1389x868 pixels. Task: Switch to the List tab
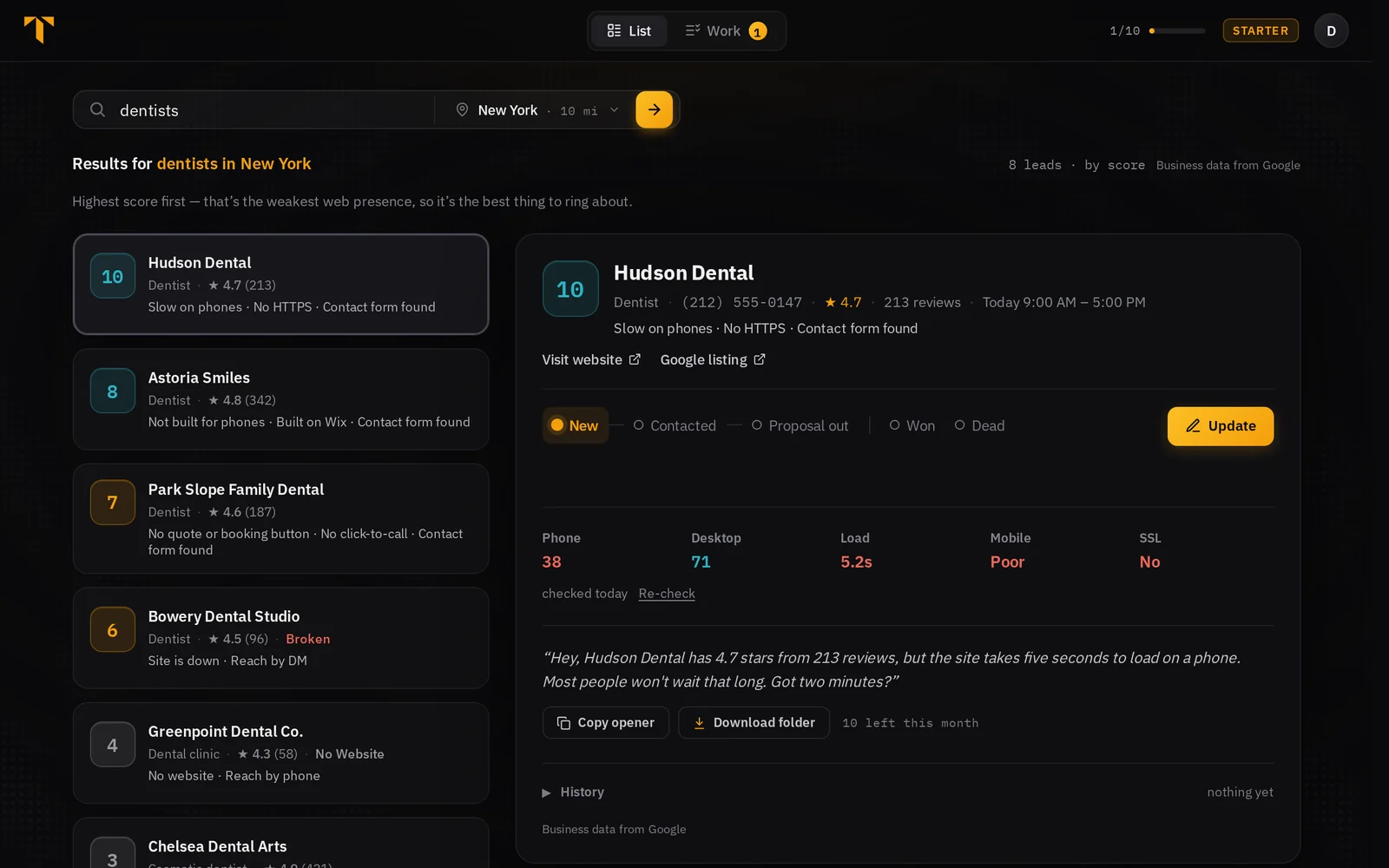tap(629, 31)
